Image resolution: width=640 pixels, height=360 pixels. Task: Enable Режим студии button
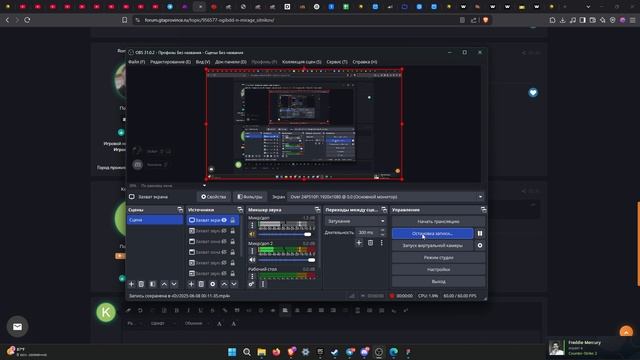438,258
